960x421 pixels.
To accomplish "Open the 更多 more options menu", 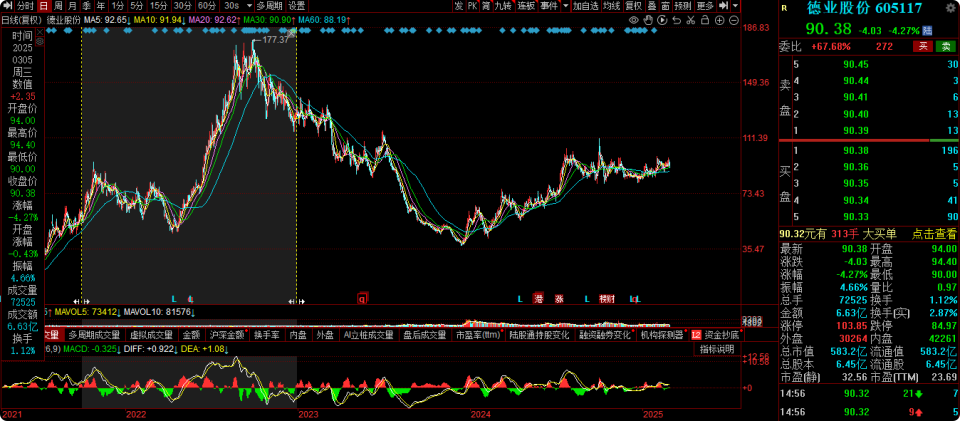I will [x=705, y=6].
